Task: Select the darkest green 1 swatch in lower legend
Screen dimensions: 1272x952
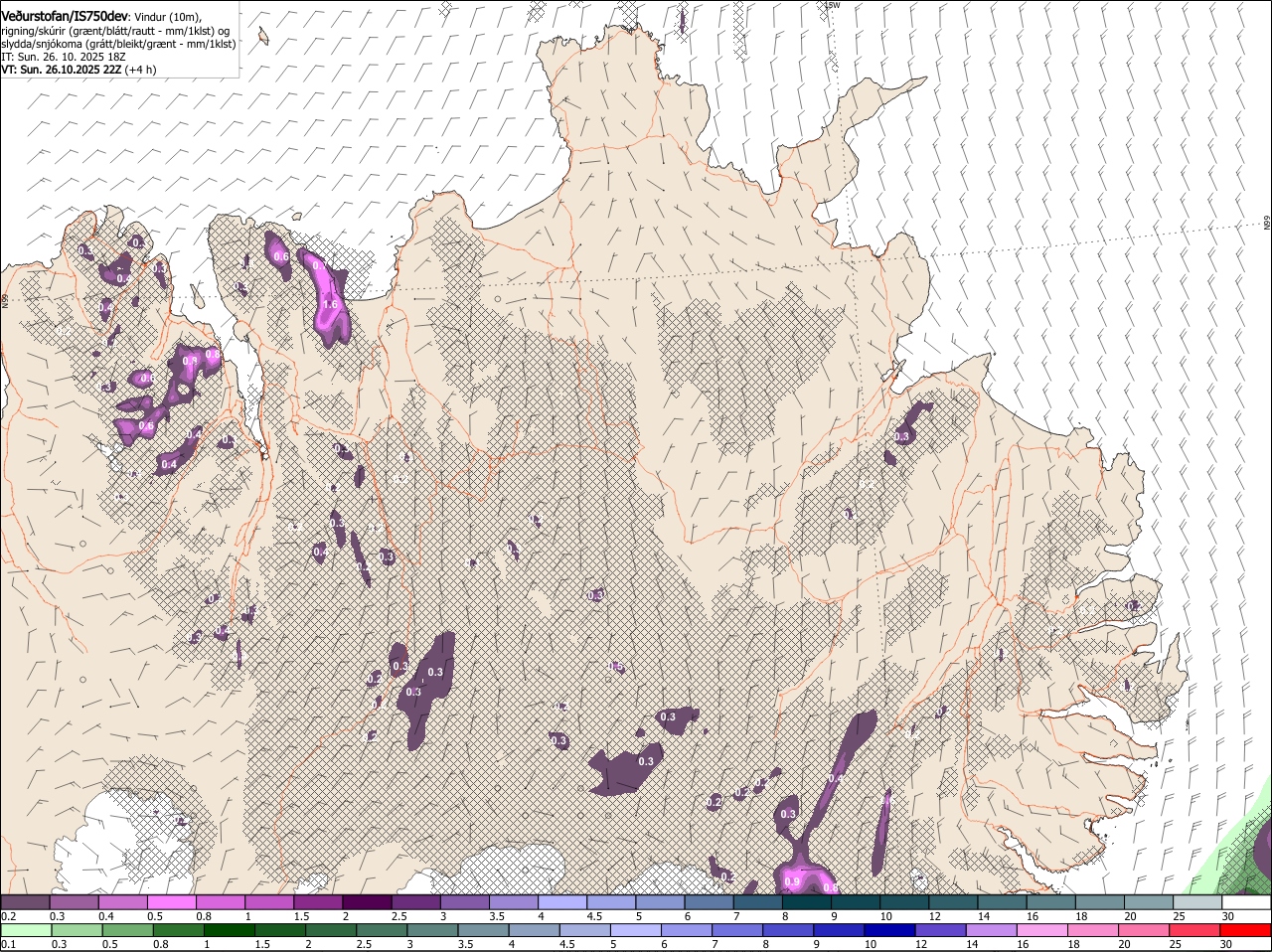Action: pos(230,930)
